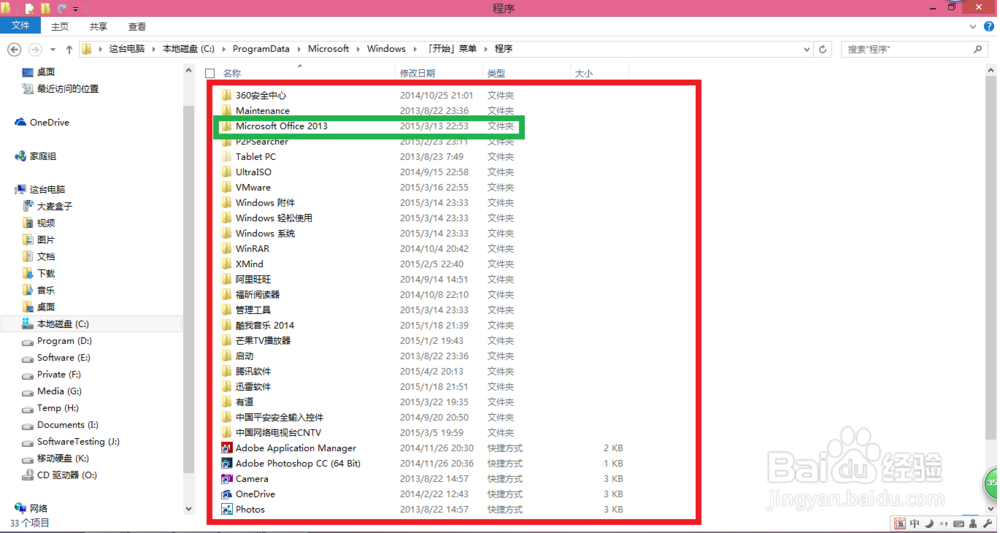
Task: Select the Microsoft Office 2013 folder icon
Action: click(226, 126)
